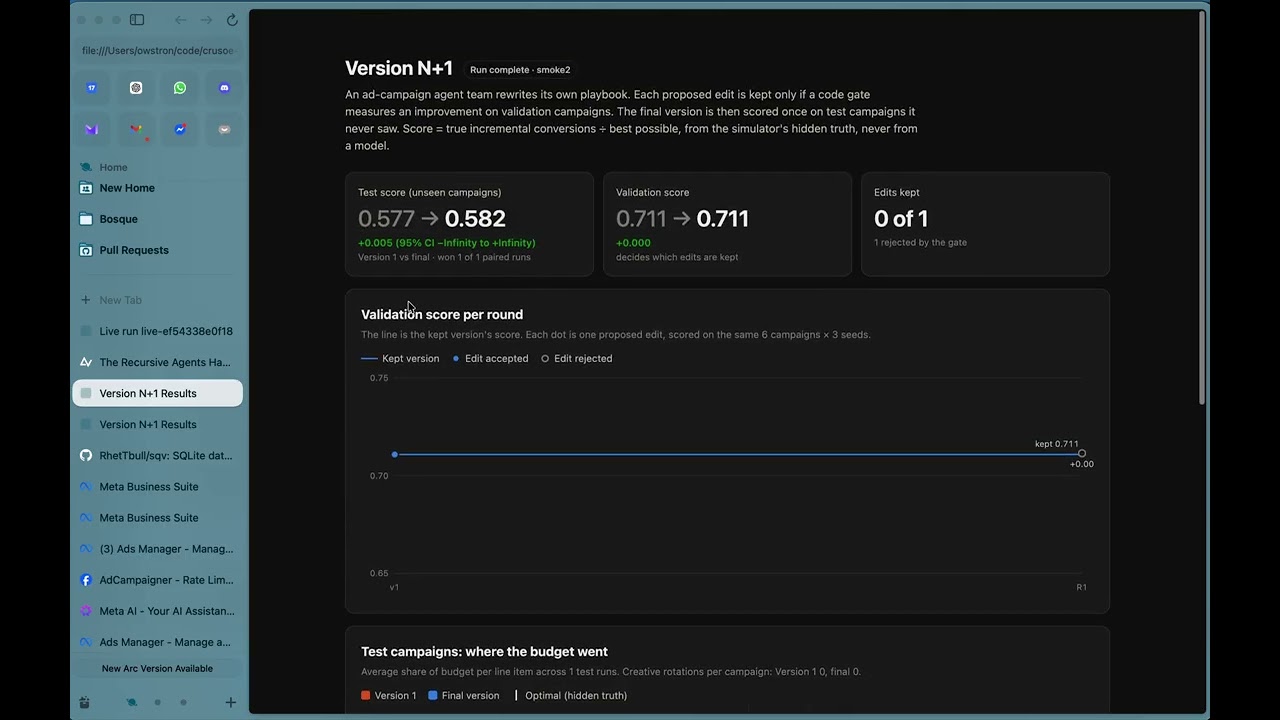Select the highlighted Version N+1 Results tab
1280x720 pixels.
point(157,393)
